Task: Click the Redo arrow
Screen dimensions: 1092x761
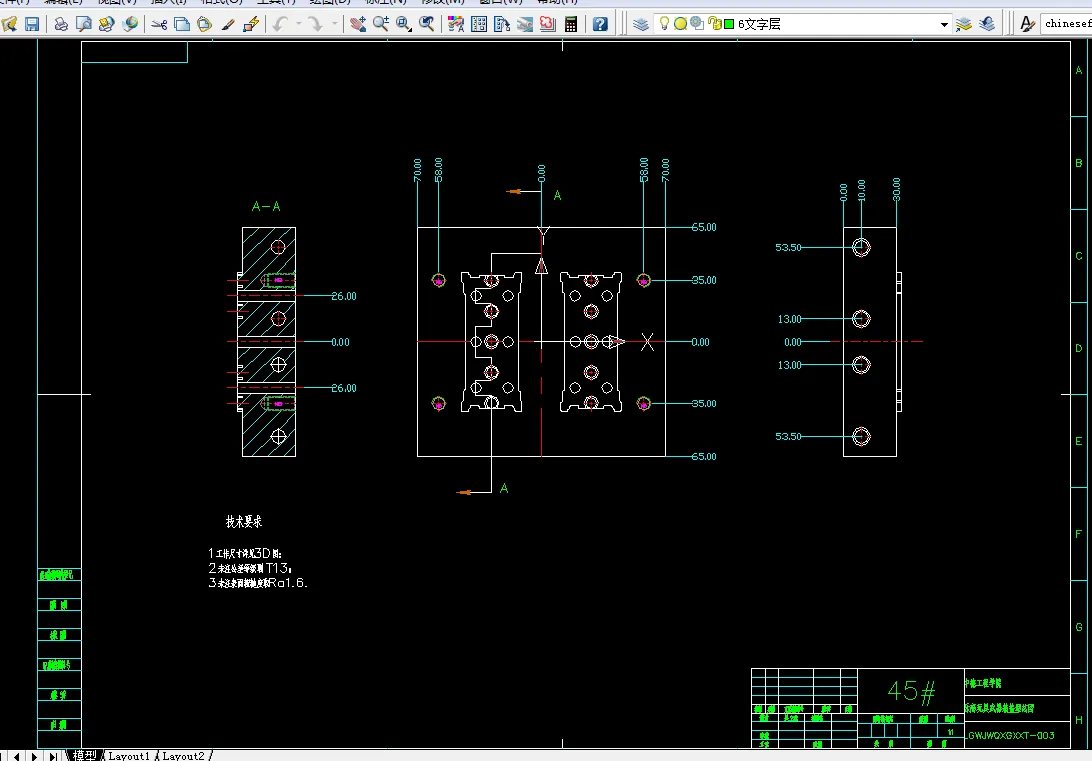Action: (x=316, y=24)
